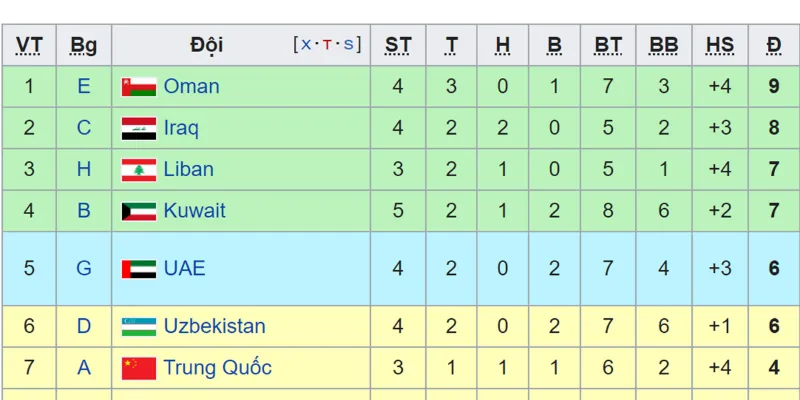The height and width of the screenshot is (400, 800).
Task: Click the Liban (Lebanon) flag icon
Action: 139,170
